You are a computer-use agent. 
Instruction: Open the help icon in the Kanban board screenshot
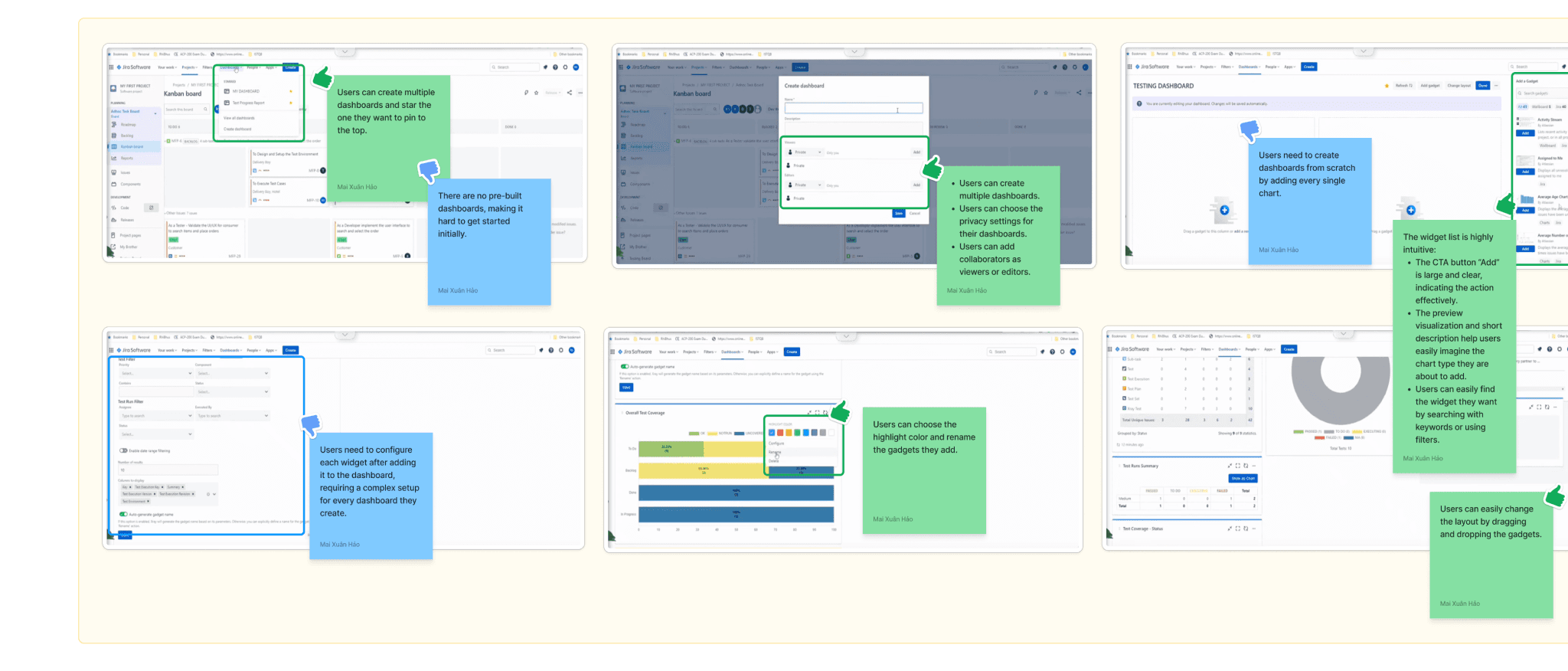(556, 67)
